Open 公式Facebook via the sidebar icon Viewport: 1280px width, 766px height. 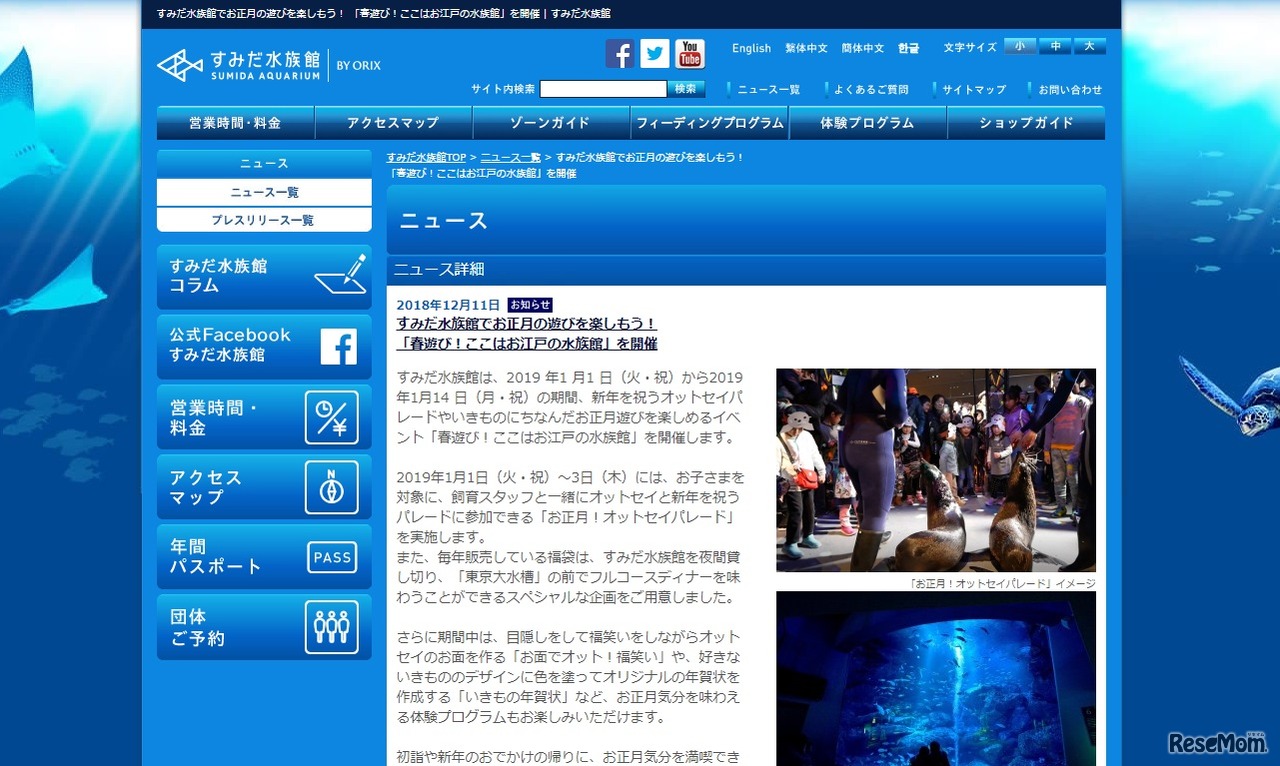tap(340, 346)
